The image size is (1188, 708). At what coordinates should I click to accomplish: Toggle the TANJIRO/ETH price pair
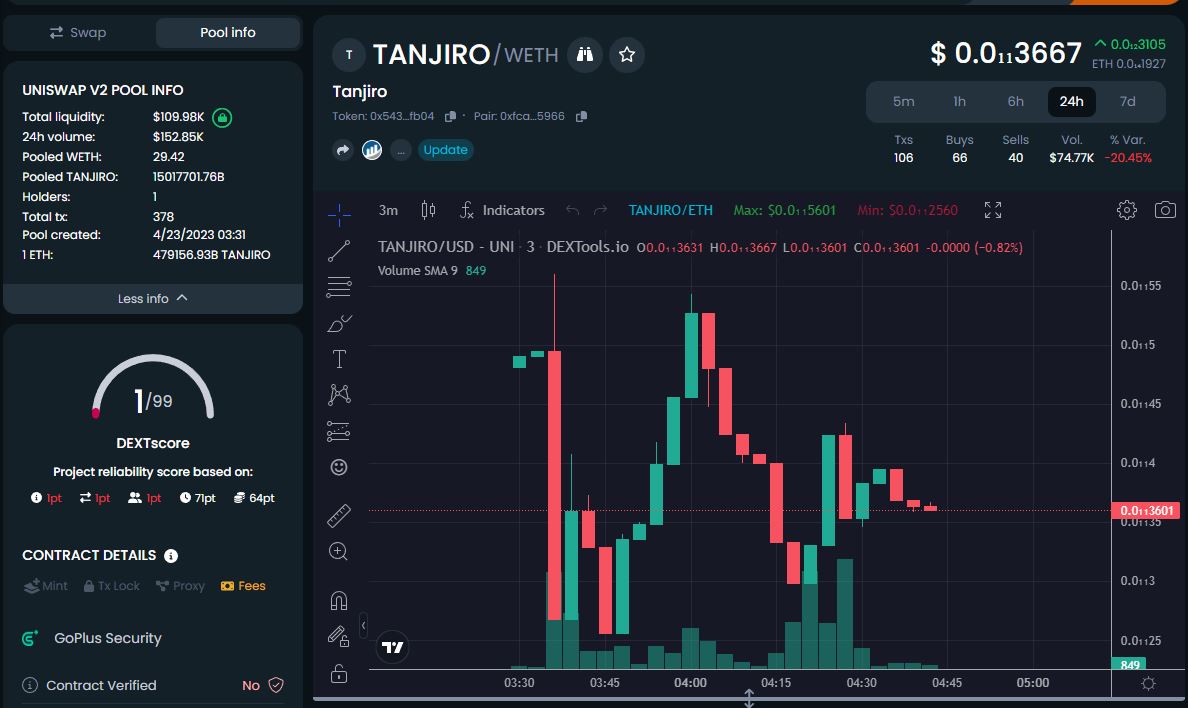click(x=671, y=210)
